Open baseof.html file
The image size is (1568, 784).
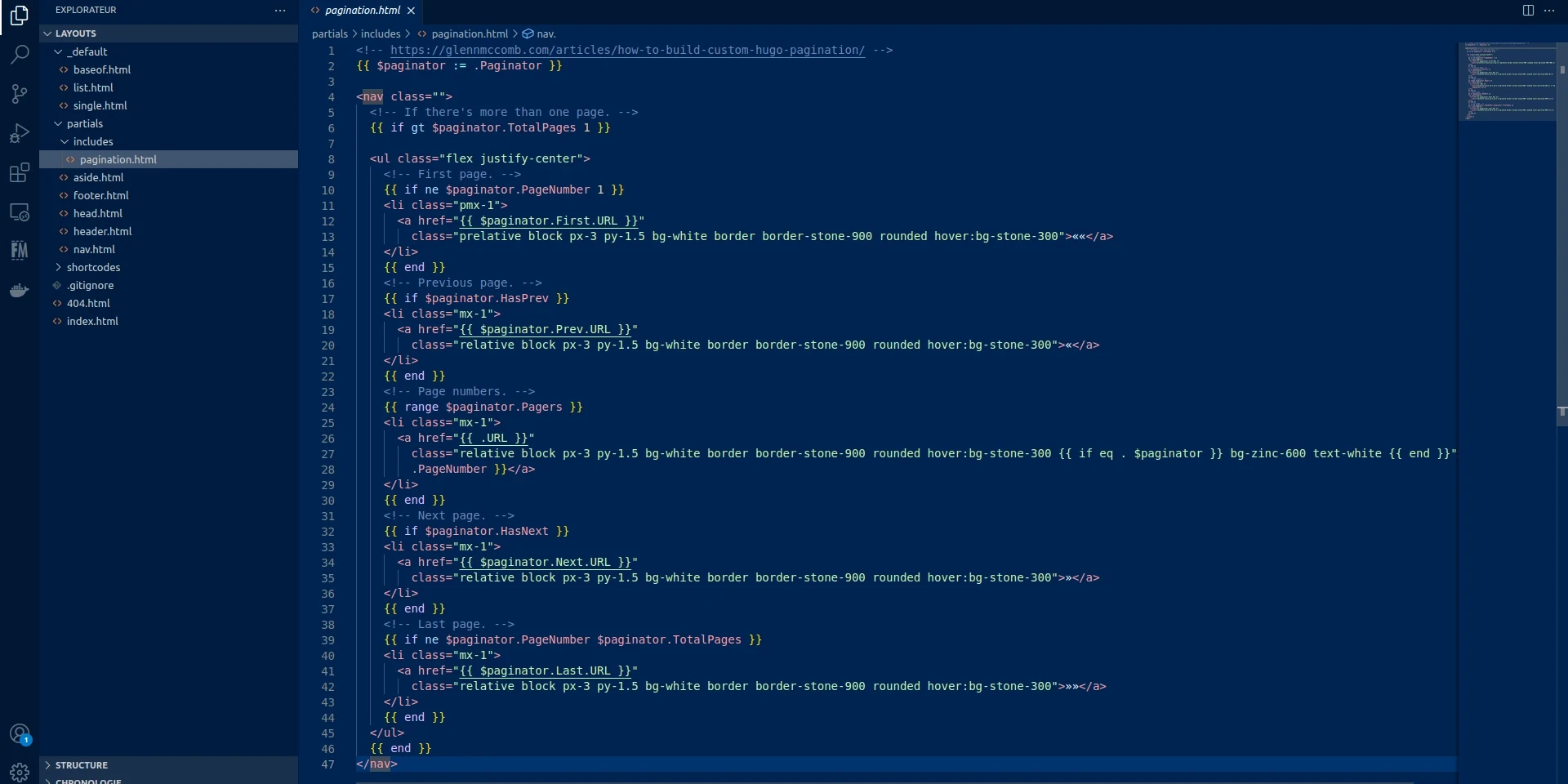click(x=169, y=69)
